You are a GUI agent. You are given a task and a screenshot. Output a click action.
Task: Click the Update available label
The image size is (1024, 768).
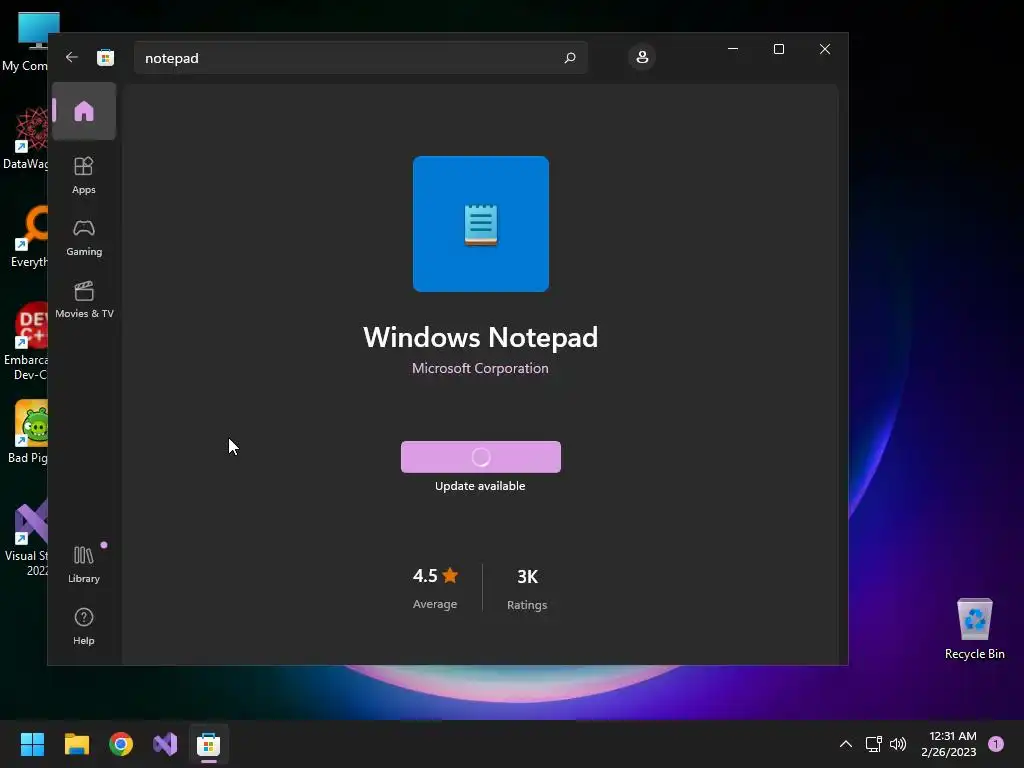coord(480,486)
